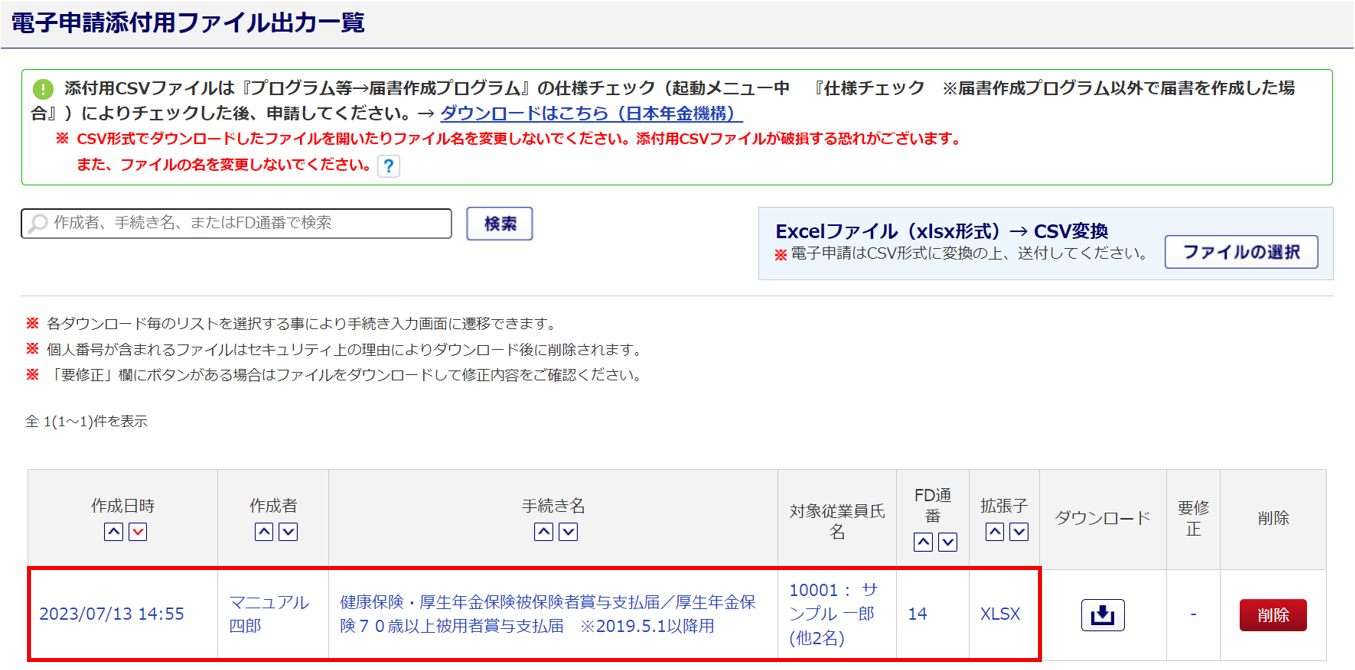This screenshot has height=670, width=1355.
Task: Sort 作成者 column descending
Action: pos(288,532)
